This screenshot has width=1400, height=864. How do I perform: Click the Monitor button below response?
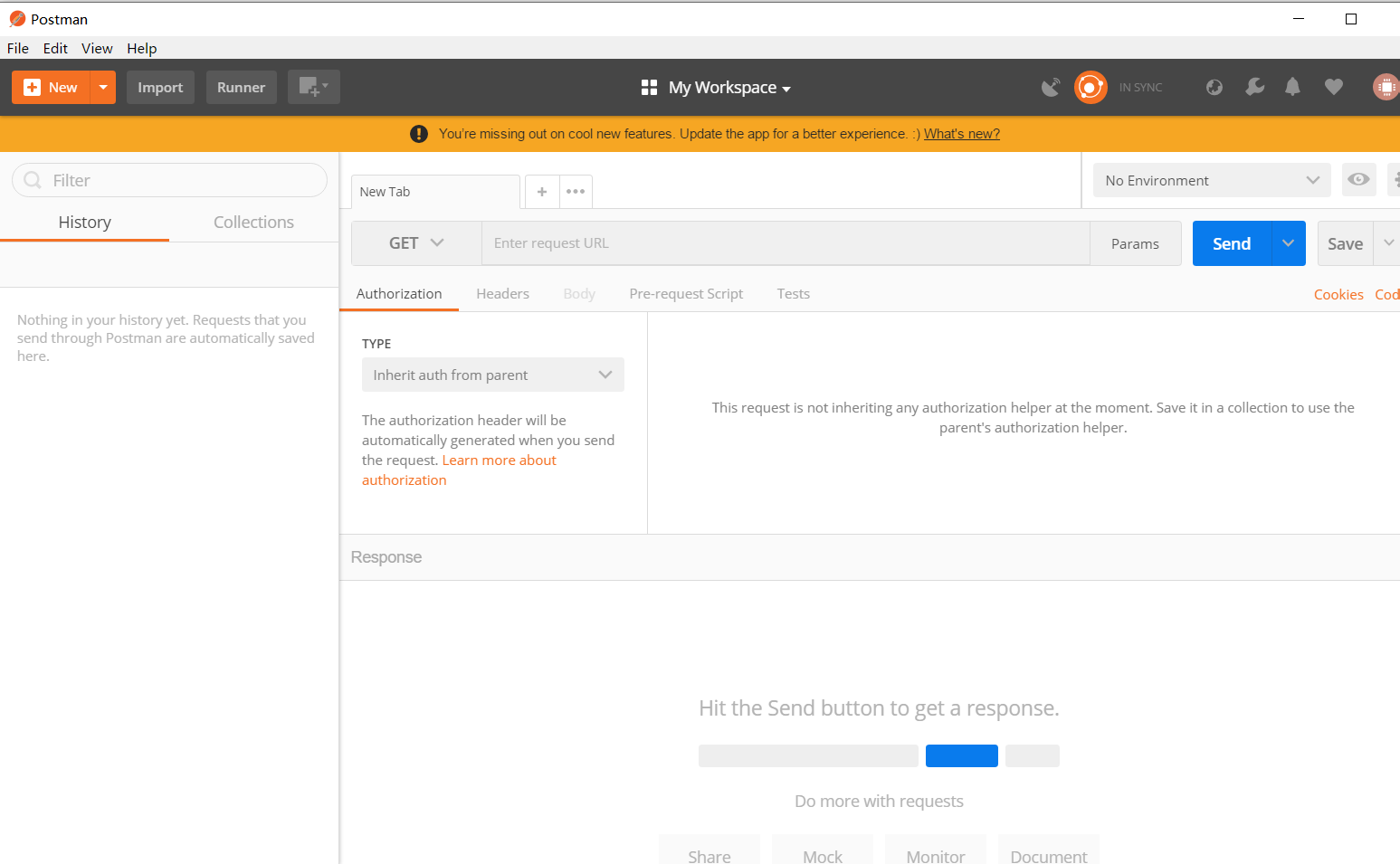click(936, 850)
